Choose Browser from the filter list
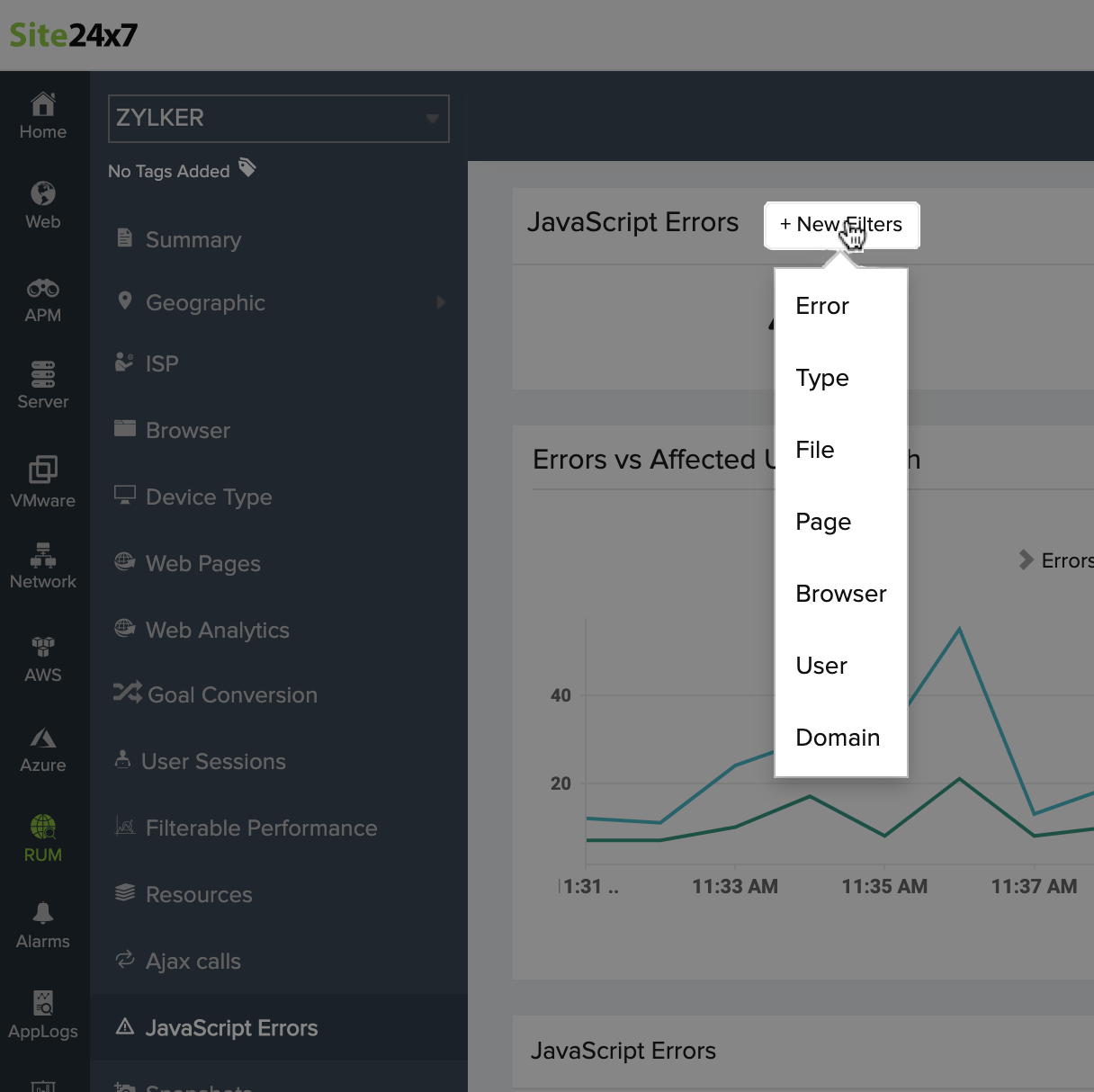1094x1092 pixels. pyautogui.click(x=840, y=594)
